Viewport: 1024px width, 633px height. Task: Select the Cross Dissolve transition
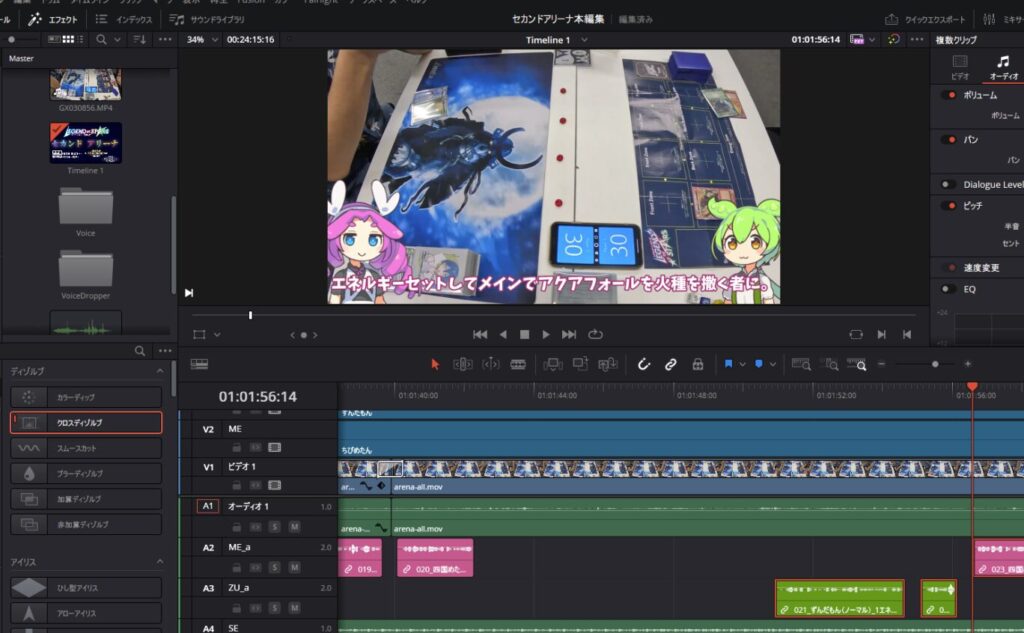pyautogui.click(x=86, y=423)
